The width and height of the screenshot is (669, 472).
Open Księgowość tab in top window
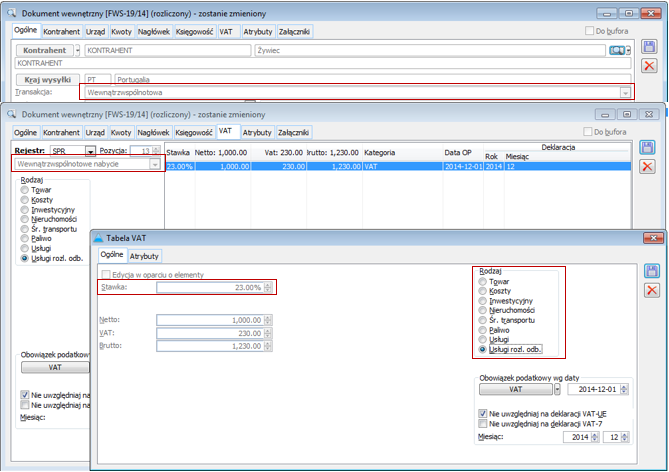coord(195,32)
